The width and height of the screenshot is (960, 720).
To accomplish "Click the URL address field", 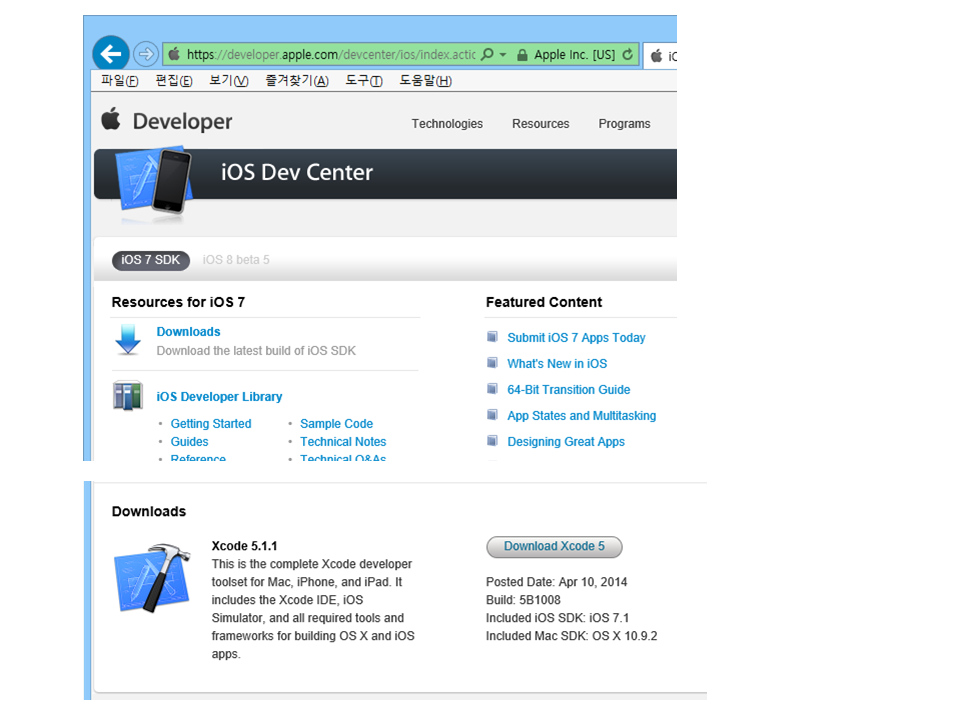I will pyautogui.click(x=330, y=55).
